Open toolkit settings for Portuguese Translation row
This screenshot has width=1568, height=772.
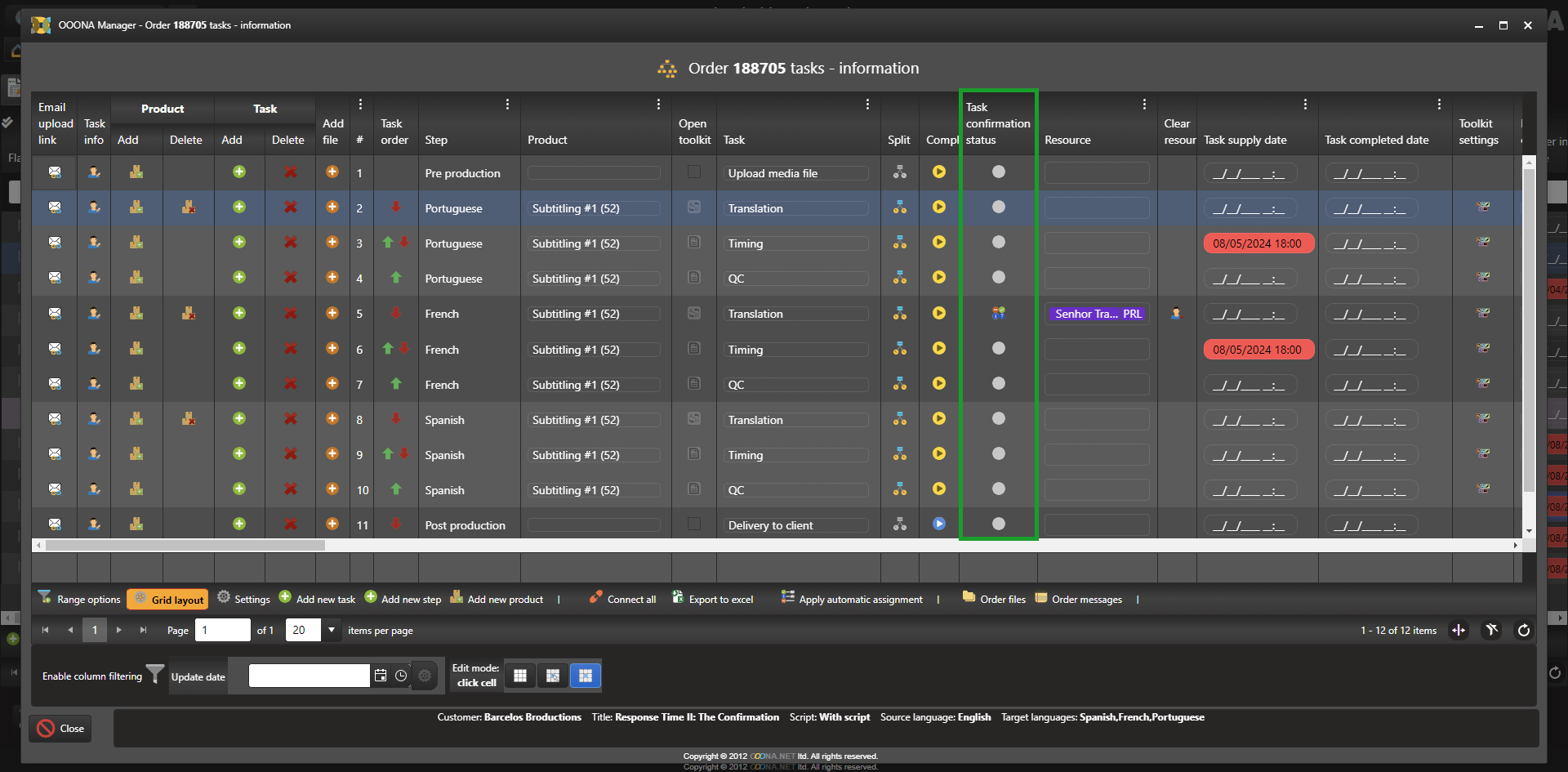pos(1482,208)
